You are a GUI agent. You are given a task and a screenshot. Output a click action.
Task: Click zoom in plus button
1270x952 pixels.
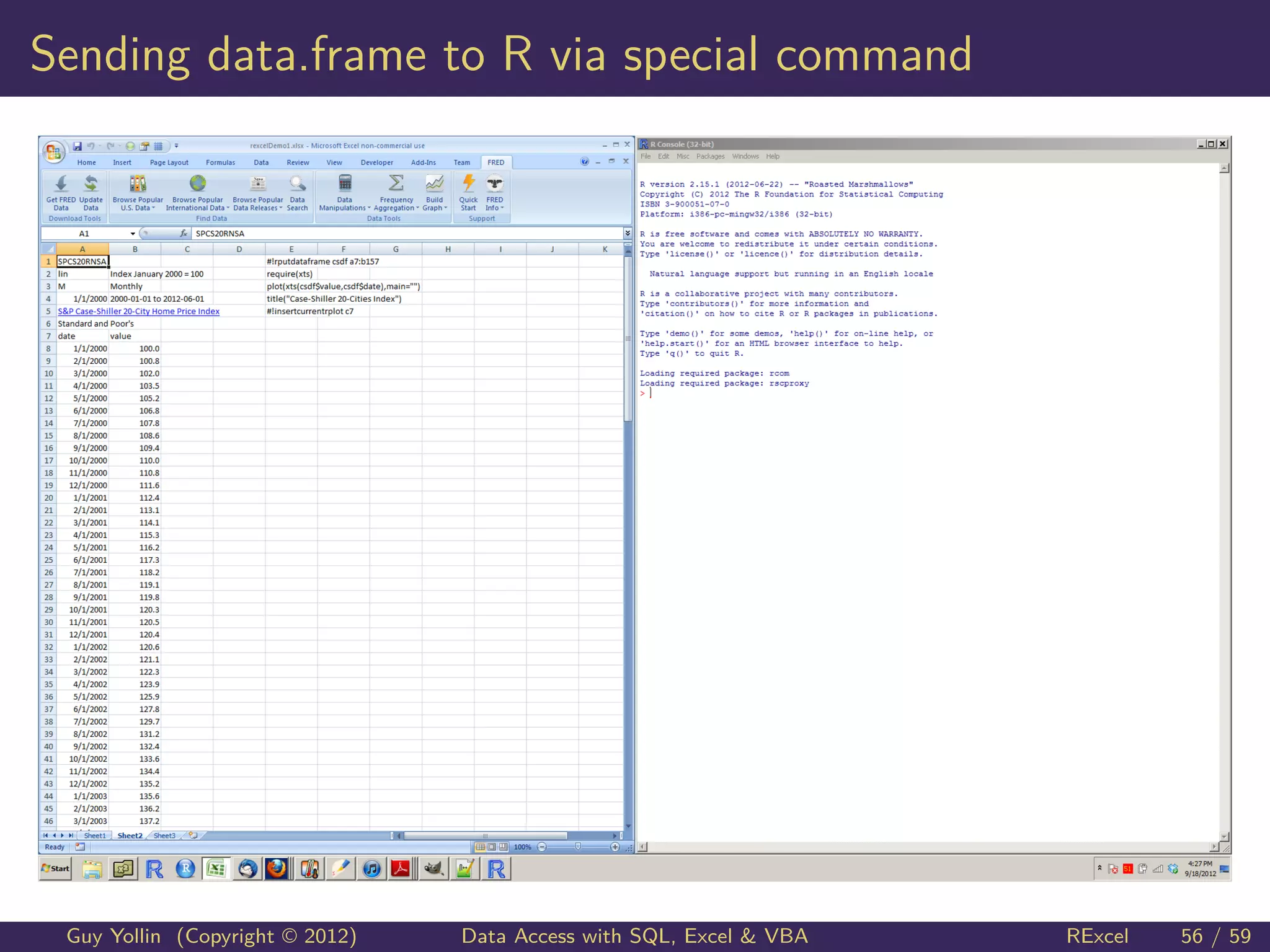click(x=615, y=847)
